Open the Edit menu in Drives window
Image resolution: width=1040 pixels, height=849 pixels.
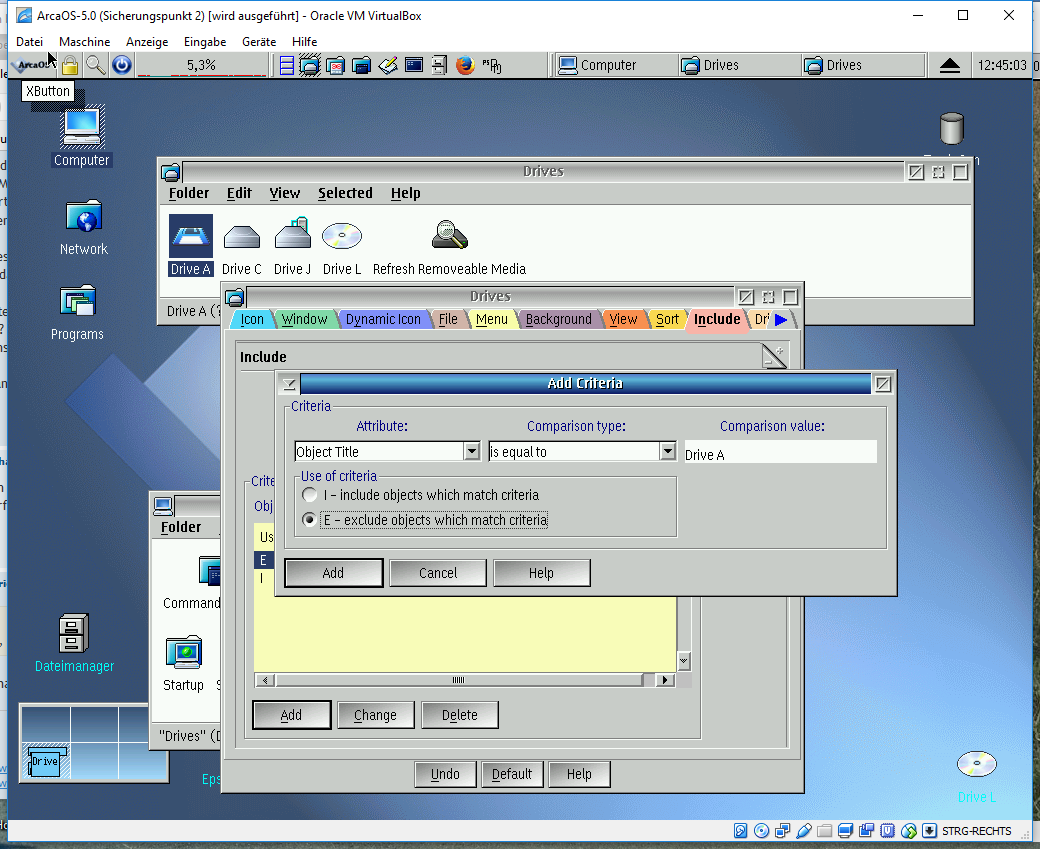click(x=239, y=193)
